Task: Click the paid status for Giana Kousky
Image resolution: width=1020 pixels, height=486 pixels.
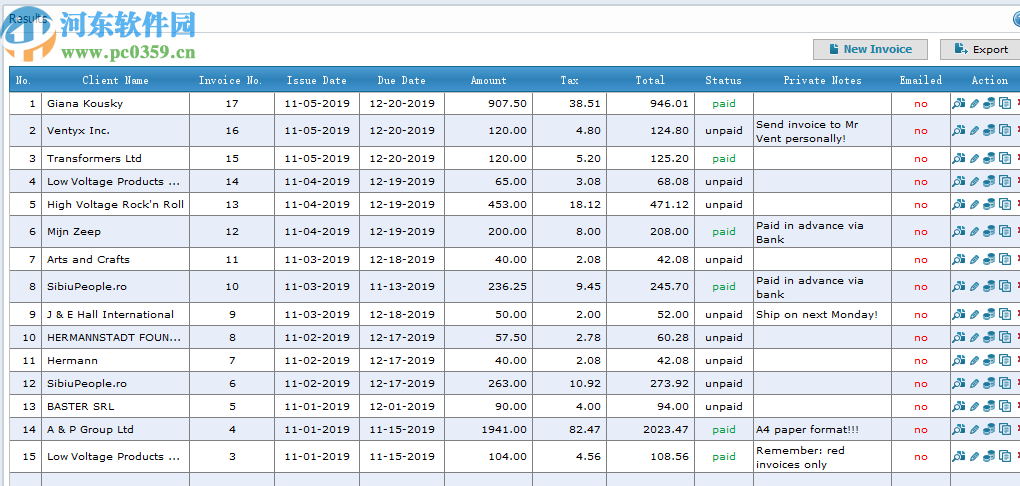Action: 724,103
